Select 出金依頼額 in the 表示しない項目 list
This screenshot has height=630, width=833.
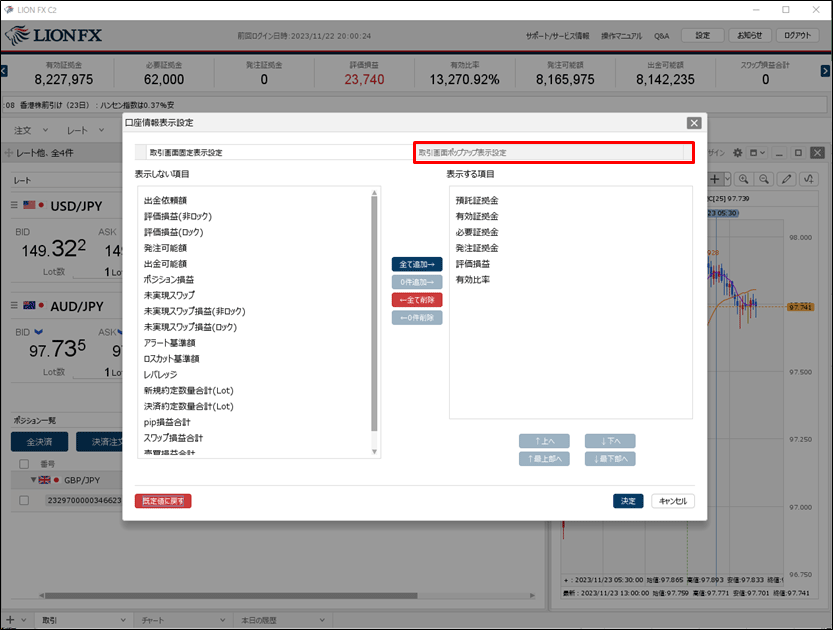coord(165,200)
